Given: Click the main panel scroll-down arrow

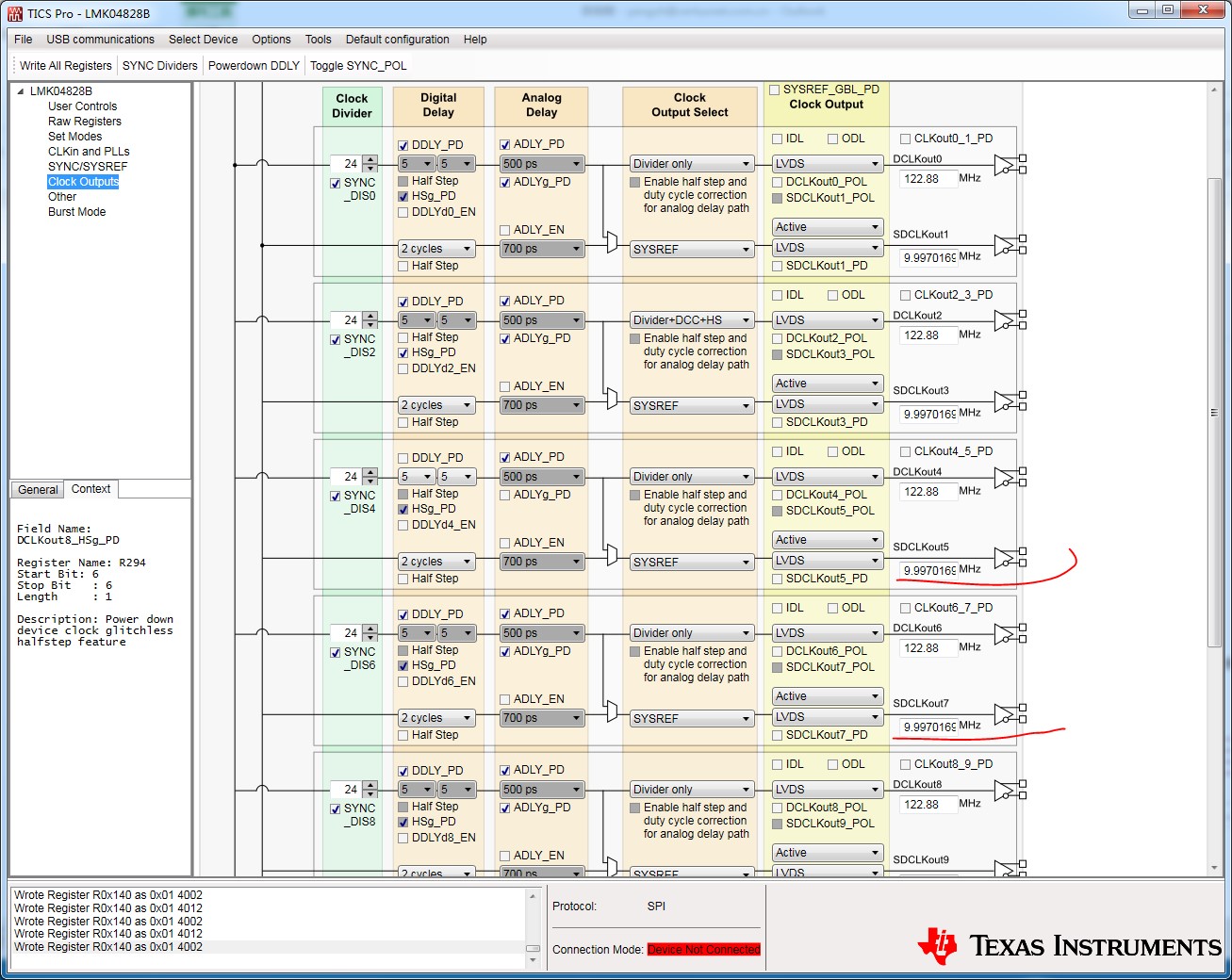Looking at the screenshot, I should [x=1214, y=868].
